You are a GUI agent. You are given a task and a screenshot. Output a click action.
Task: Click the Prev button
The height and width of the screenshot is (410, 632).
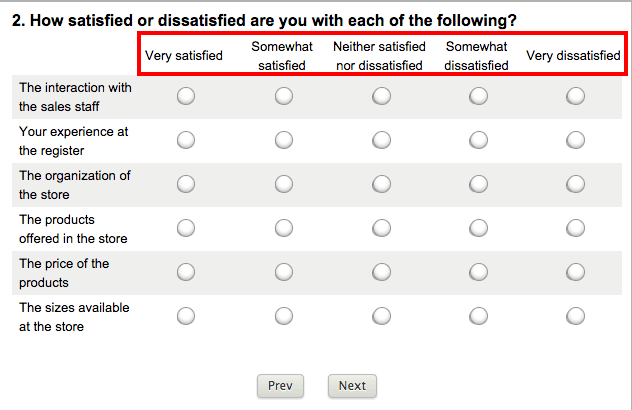click(281, 386)
